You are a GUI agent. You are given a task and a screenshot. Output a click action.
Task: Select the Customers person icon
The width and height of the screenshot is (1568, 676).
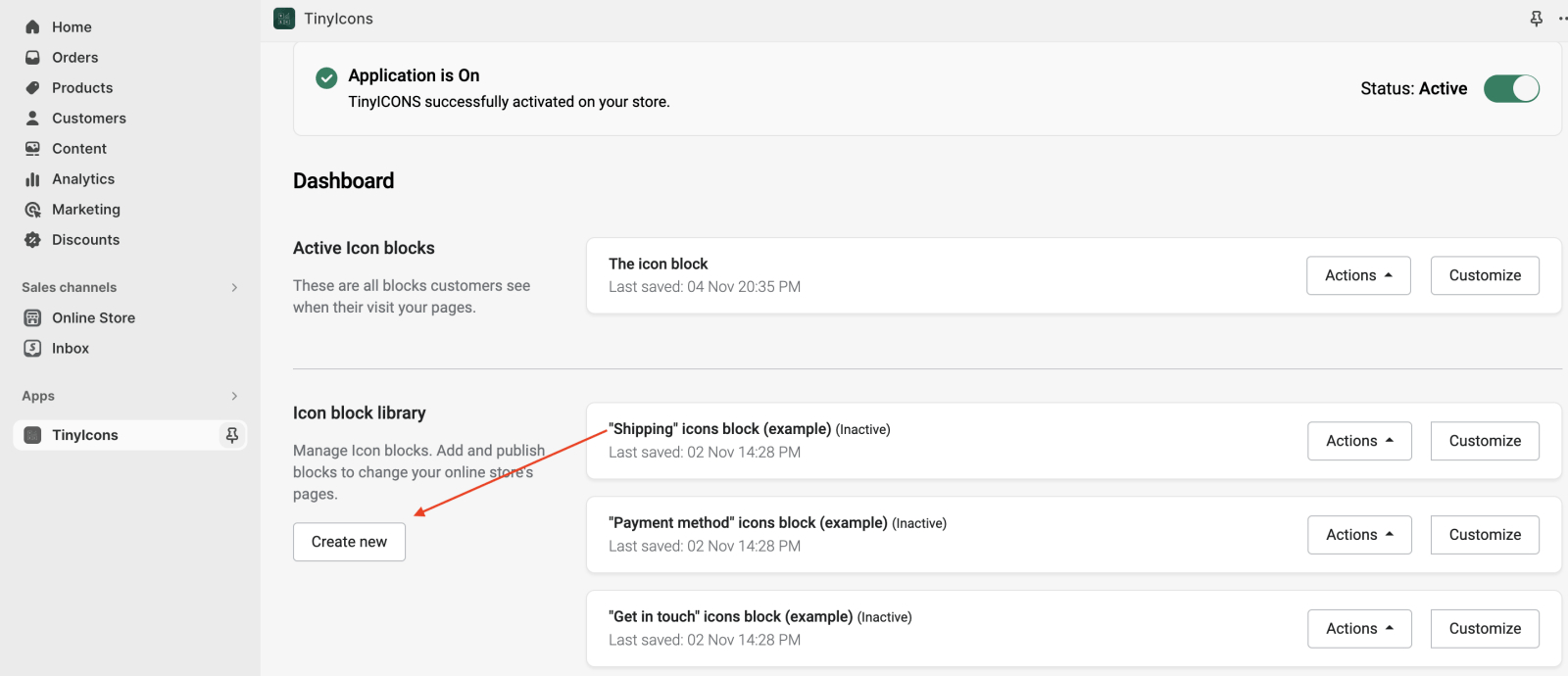[32, 119]
